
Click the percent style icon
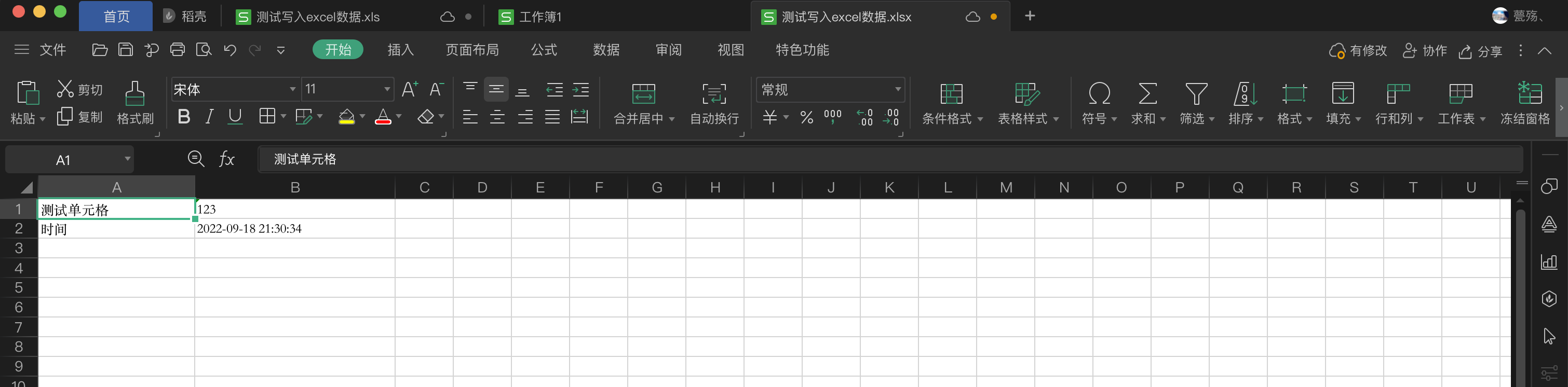[x=806, y=117]
